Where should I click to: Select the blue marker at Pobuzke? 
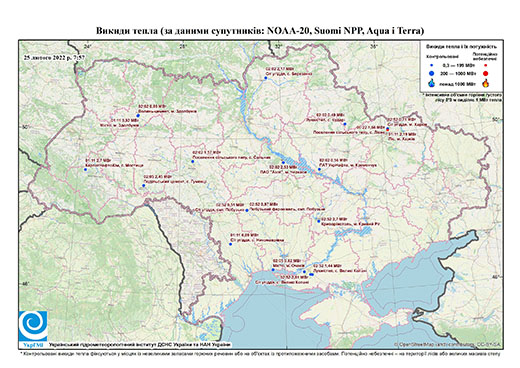pyautogui.click(x=247, y=210)
